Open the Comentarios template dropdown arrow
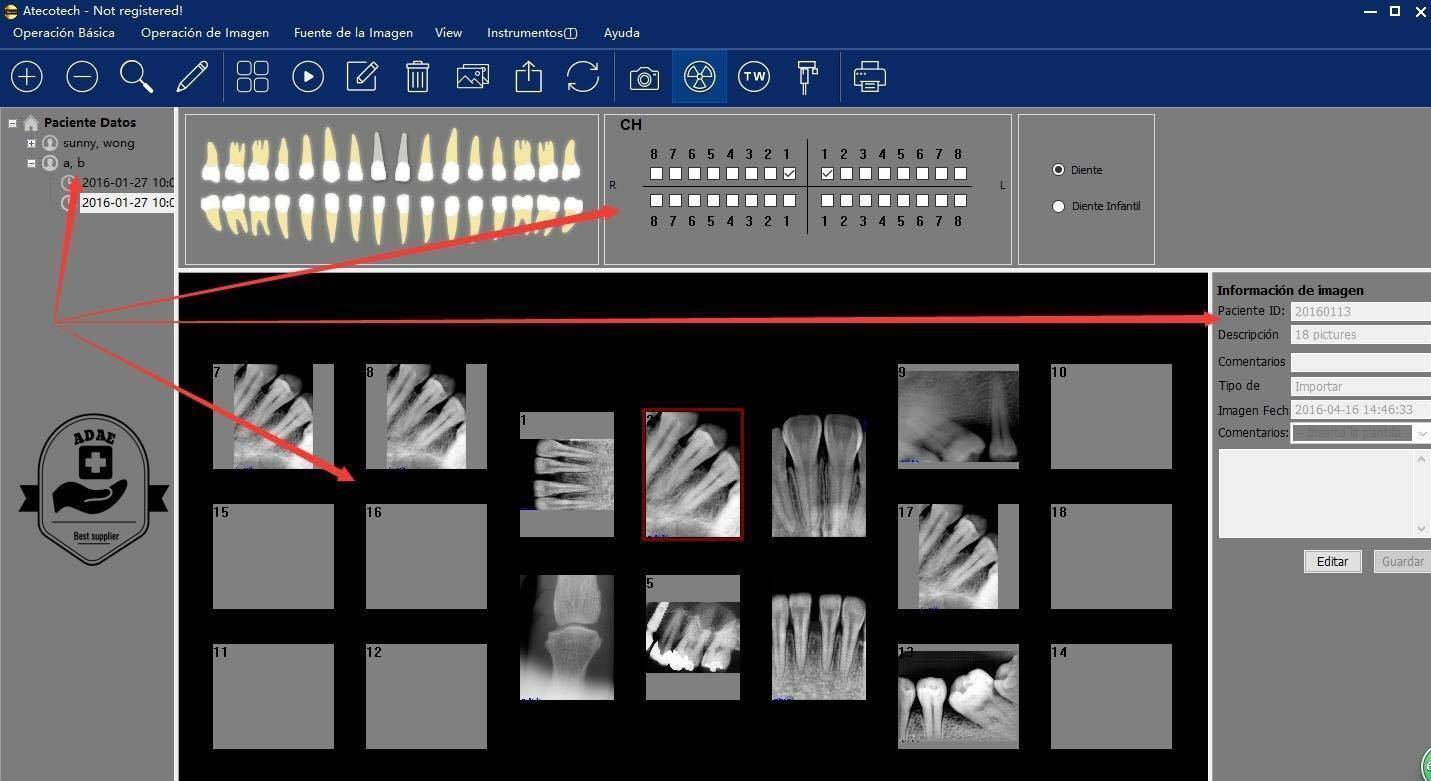Screen dimensions: 1431x781 click(1421, 434)
